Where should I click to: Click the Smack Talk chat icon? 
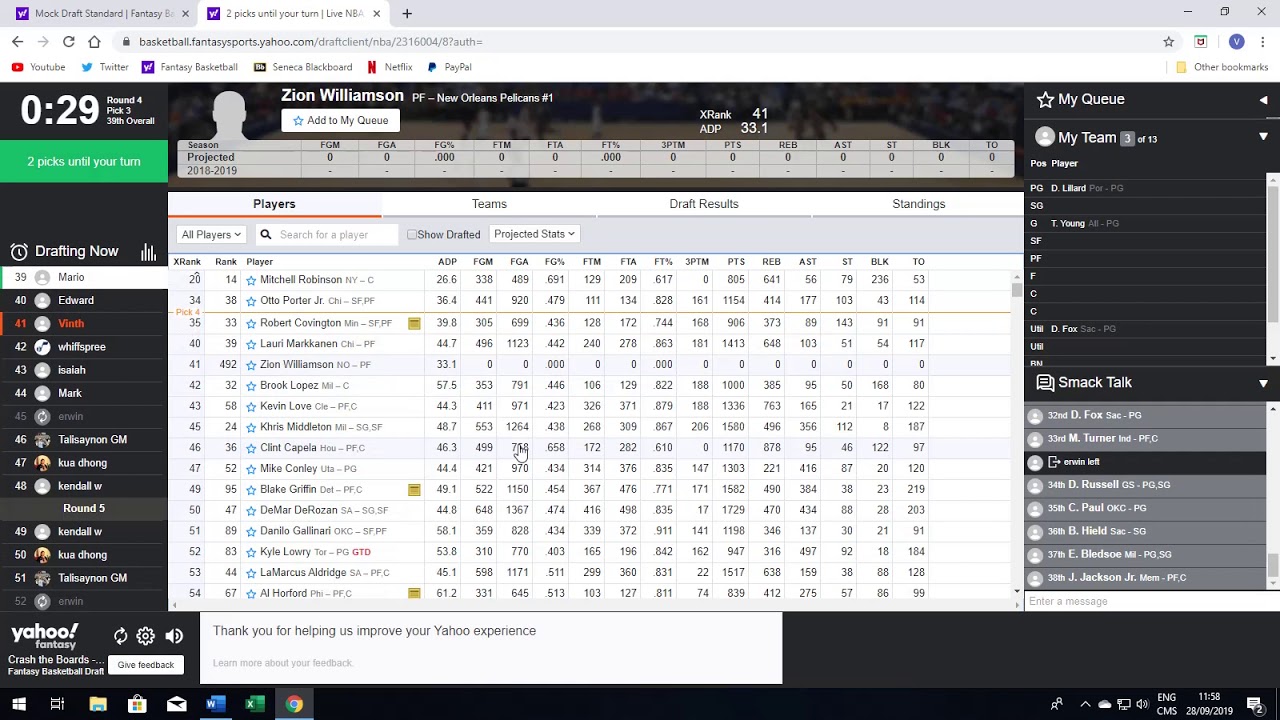pos(1045,383)
